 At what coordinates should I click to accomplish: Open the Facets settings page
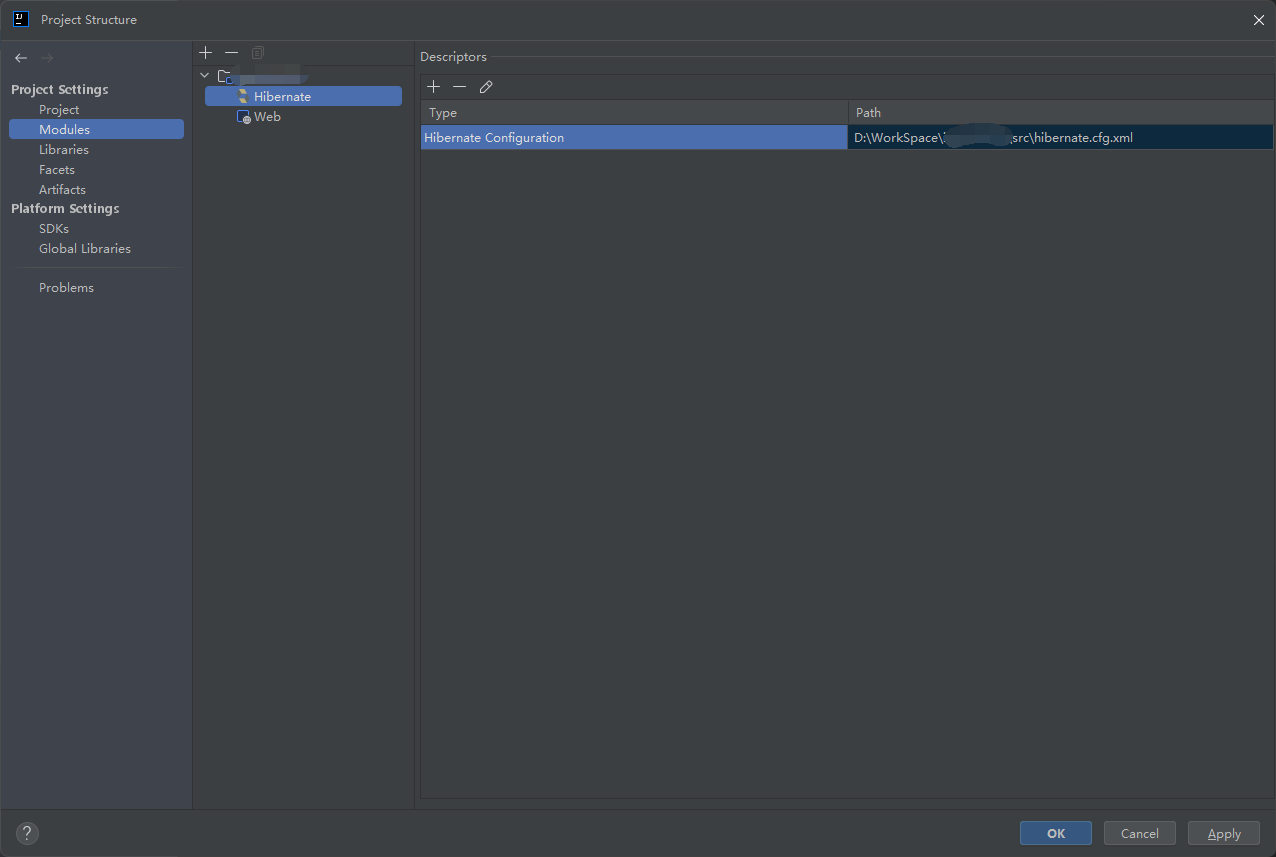tap(57, 170)
